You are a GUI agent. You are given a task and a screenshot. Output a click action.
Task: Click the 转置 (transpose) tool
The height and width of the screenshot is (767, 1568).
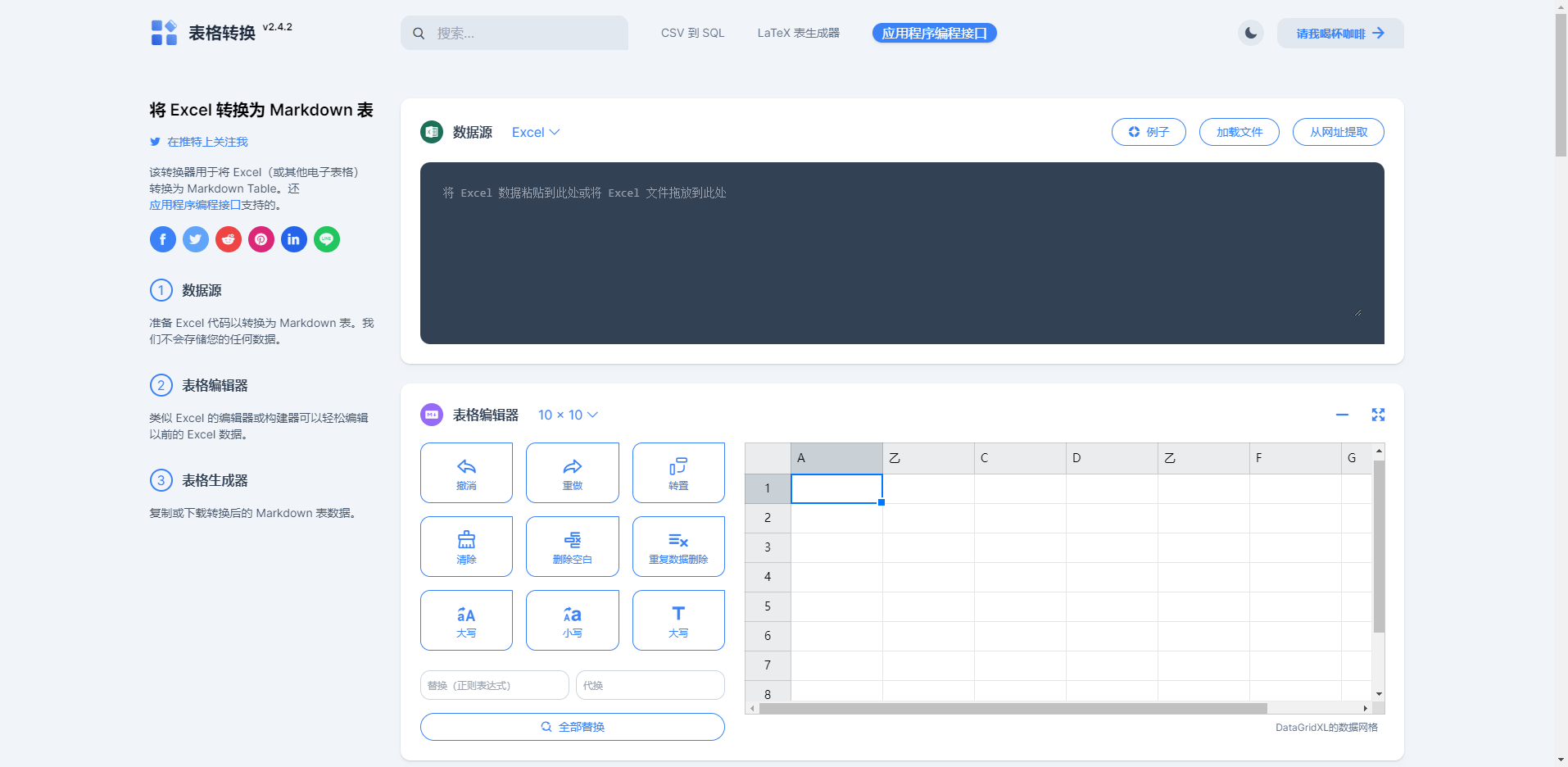tap(678, 472)
